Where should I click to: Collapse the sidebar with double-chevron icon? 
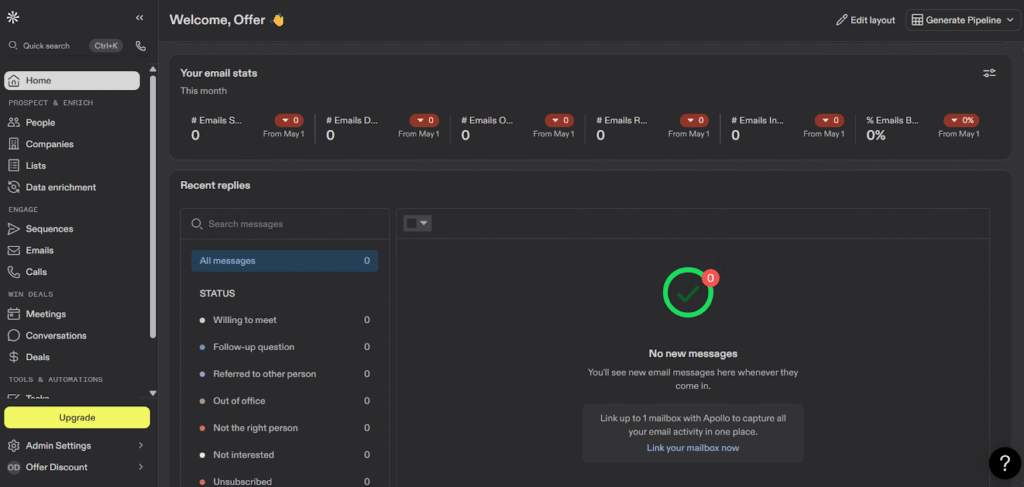[139, 18]
